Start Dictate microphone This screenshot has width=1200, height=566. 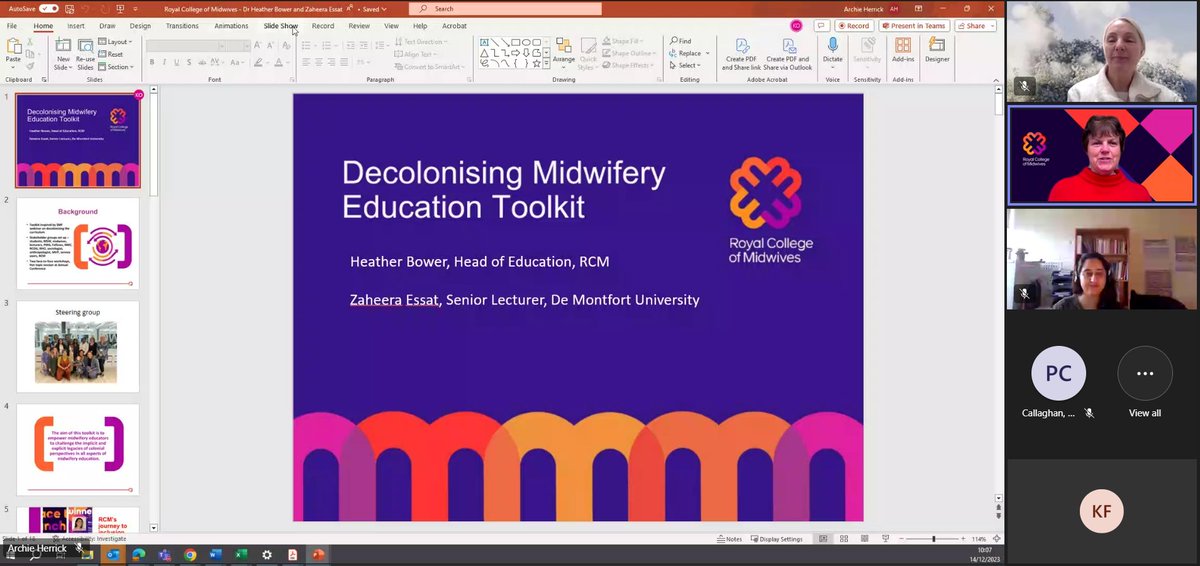click(x=833, y=52)
